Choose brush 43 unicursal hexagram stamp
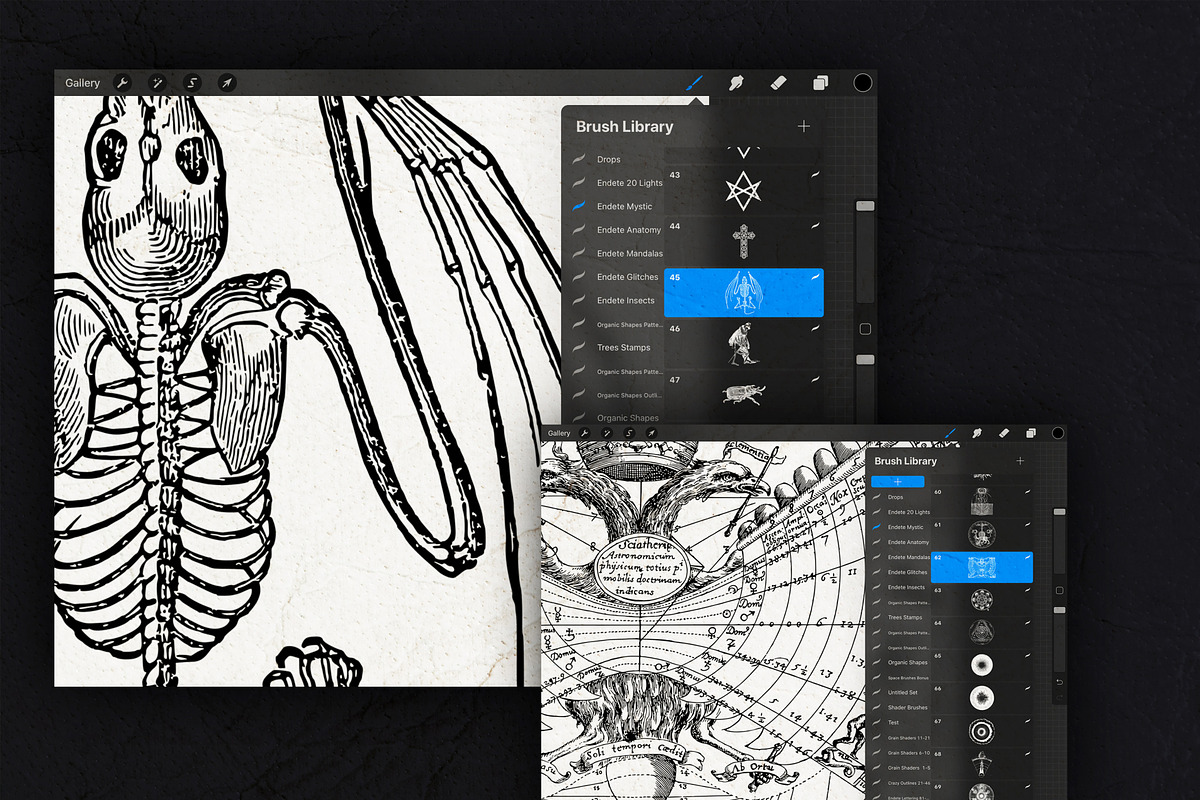 [x=744, y=190]
